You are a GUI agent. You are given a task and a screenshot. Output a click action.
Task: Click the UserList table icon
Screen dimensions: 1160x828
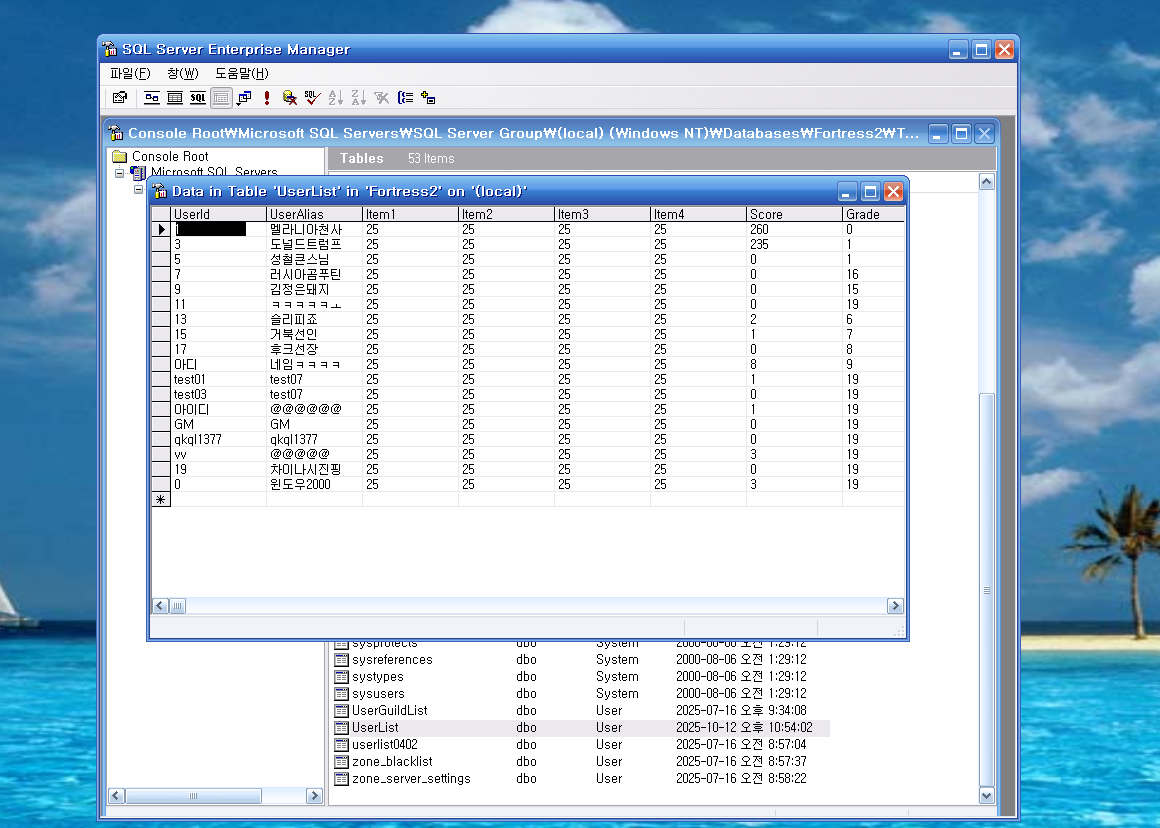point(341,727)
